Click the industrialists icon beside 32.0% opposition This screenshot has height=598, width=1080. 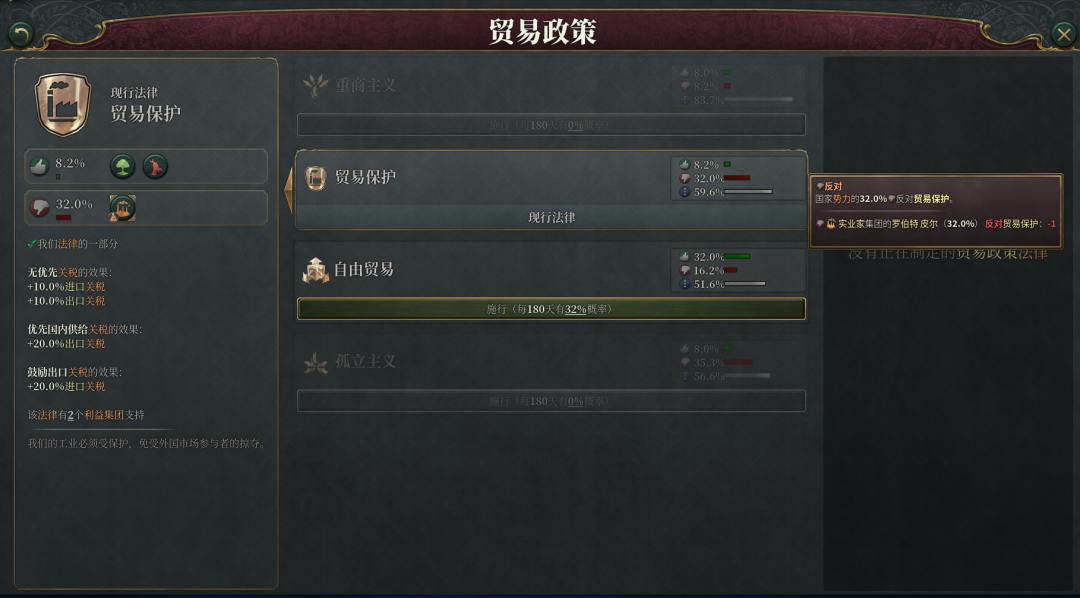(x=123, y=208)
